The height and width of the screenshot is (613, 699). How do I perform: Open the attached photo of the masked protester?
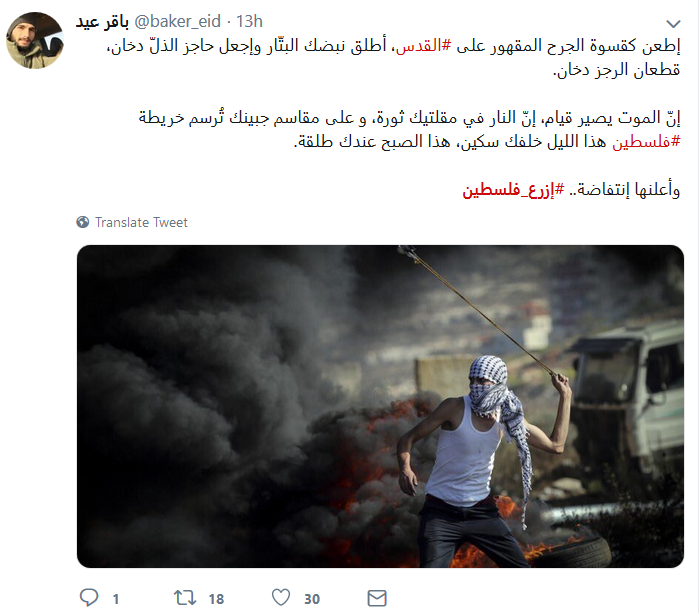[x=380, y=406]
